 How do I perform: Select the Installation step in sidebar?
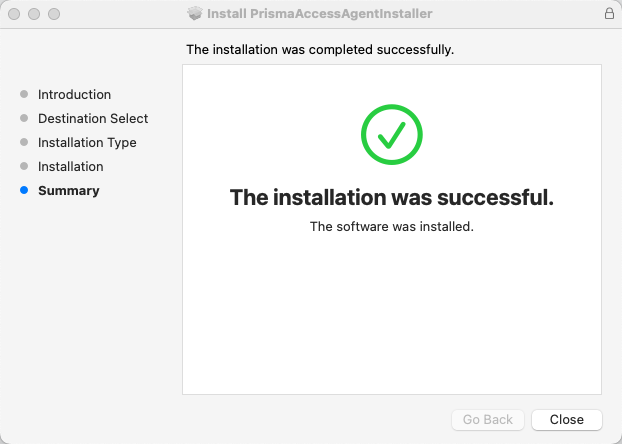pos(70,166)
